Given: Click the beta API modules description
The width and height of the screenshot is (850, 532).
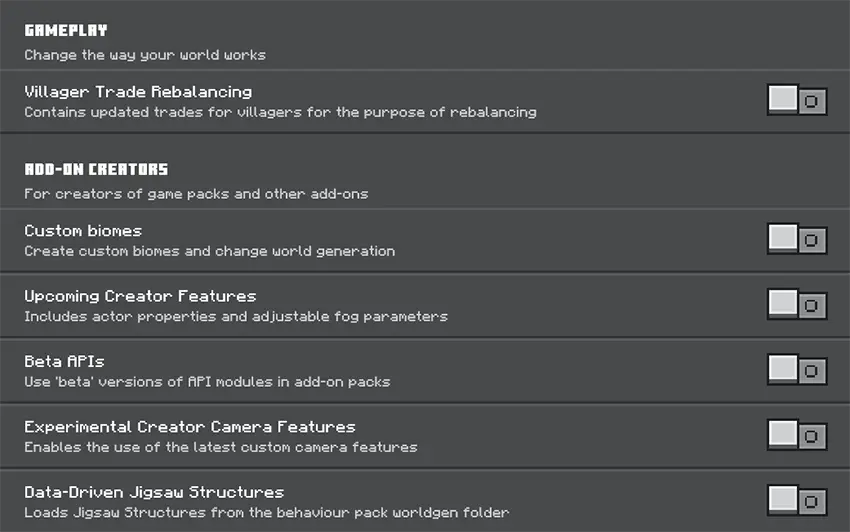Looking at the screenshot, I should pyautogui.click(x=207, y=382).
